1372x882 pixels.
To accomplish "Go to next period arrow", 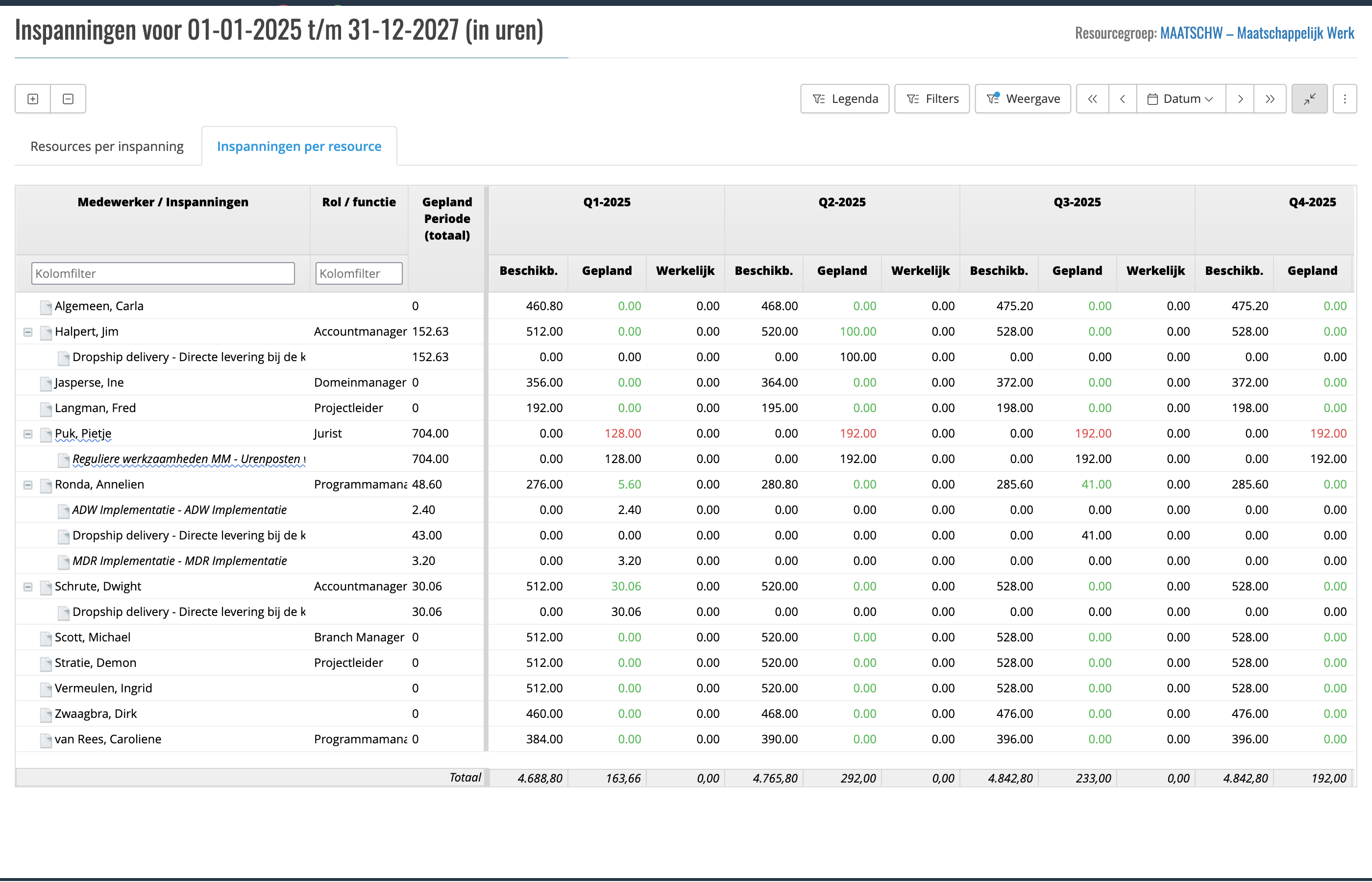I will pos(1240,99).
